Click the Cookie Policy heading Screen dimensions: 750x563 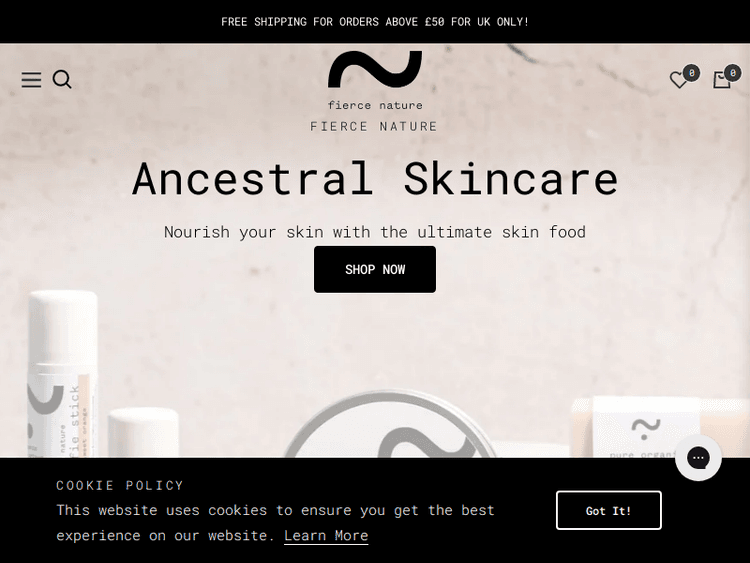(120, 486)
